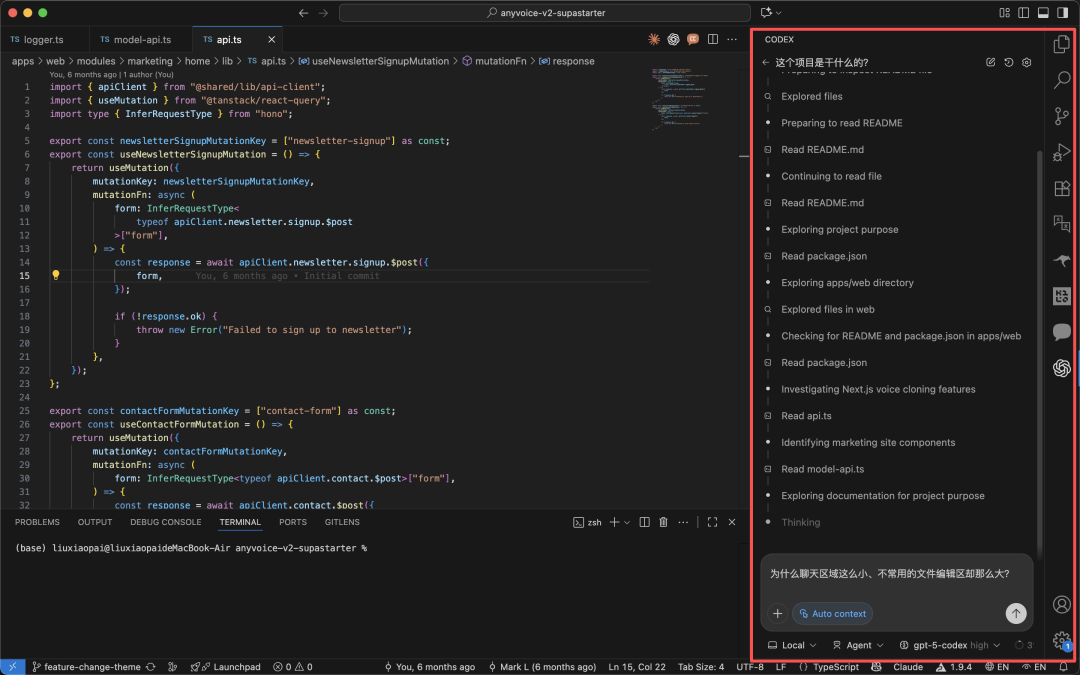Open the speech bubble chat icon in activity bar
The height and width of the screenshot is (675, 1080).
(x=1061, y=332)
